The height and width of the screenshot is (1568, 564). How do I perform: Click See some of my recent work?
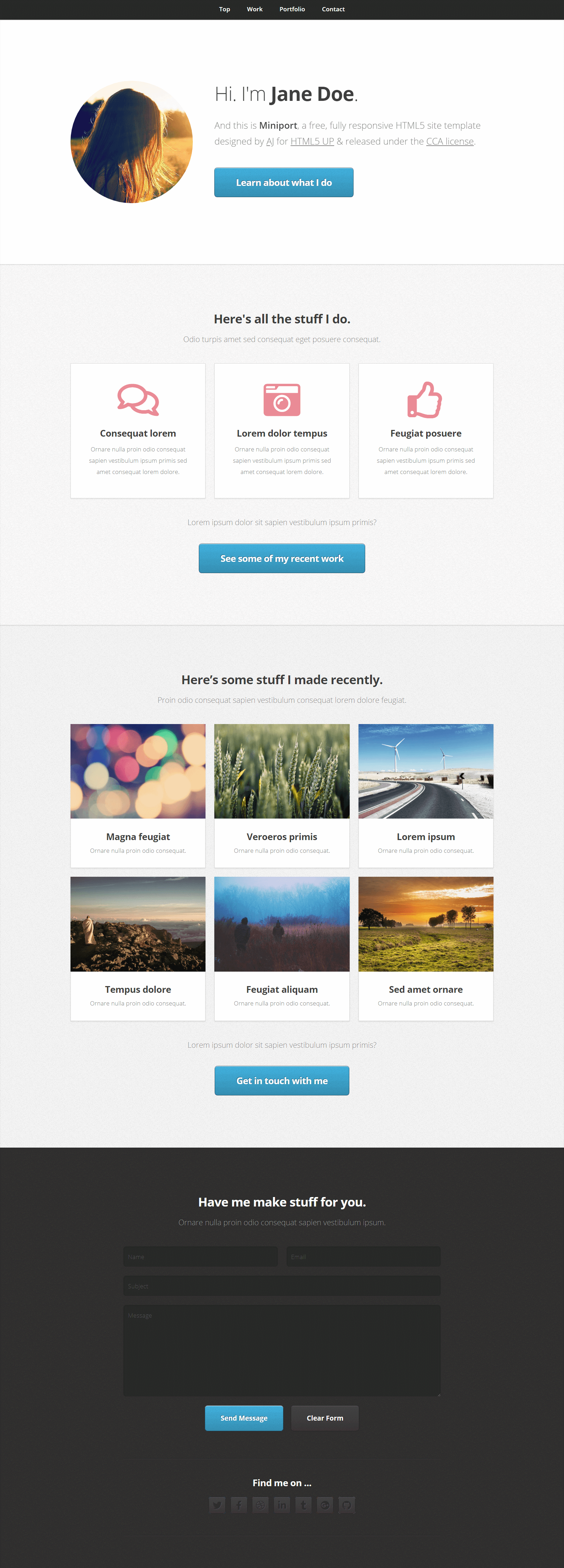coord(282,558)
